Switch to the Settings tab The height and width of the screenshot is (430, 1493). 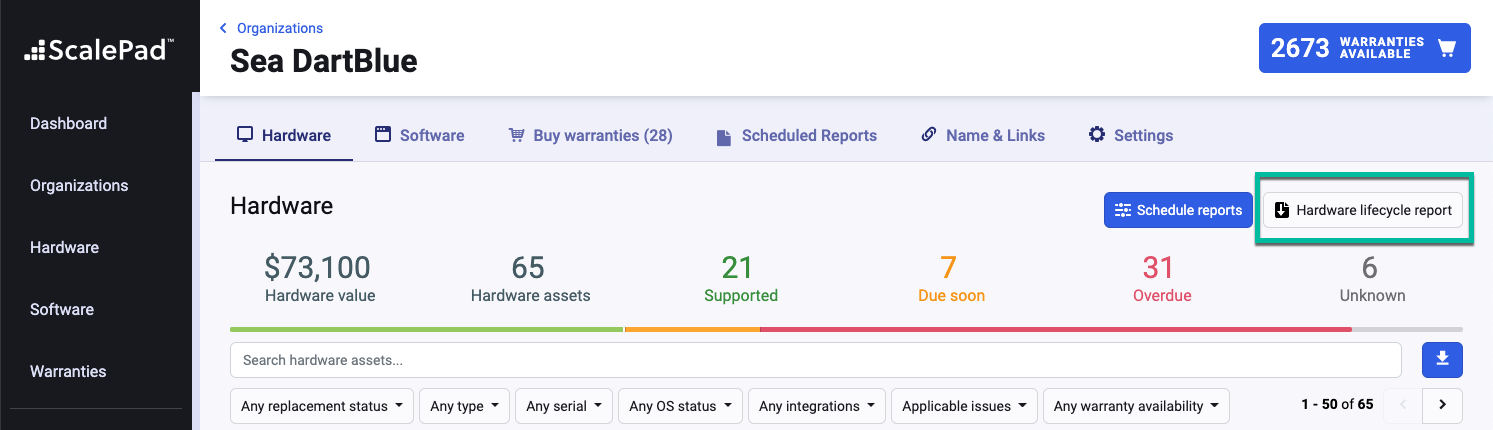coord(1131,135)
